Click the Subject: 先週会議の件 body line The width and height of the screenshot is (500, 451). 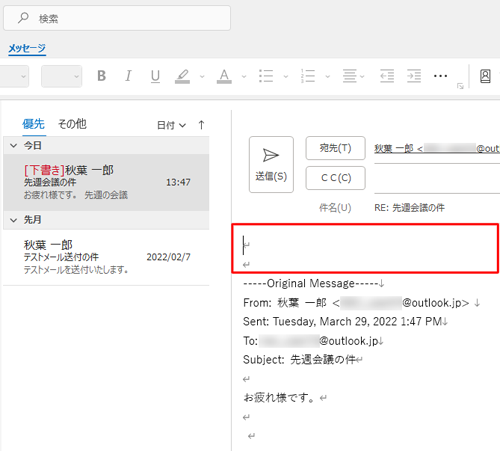point(303,360)
